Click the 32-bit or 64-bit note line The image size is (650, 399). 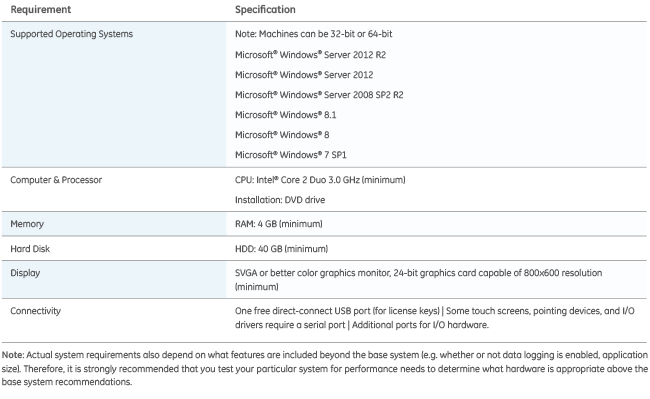313,34
